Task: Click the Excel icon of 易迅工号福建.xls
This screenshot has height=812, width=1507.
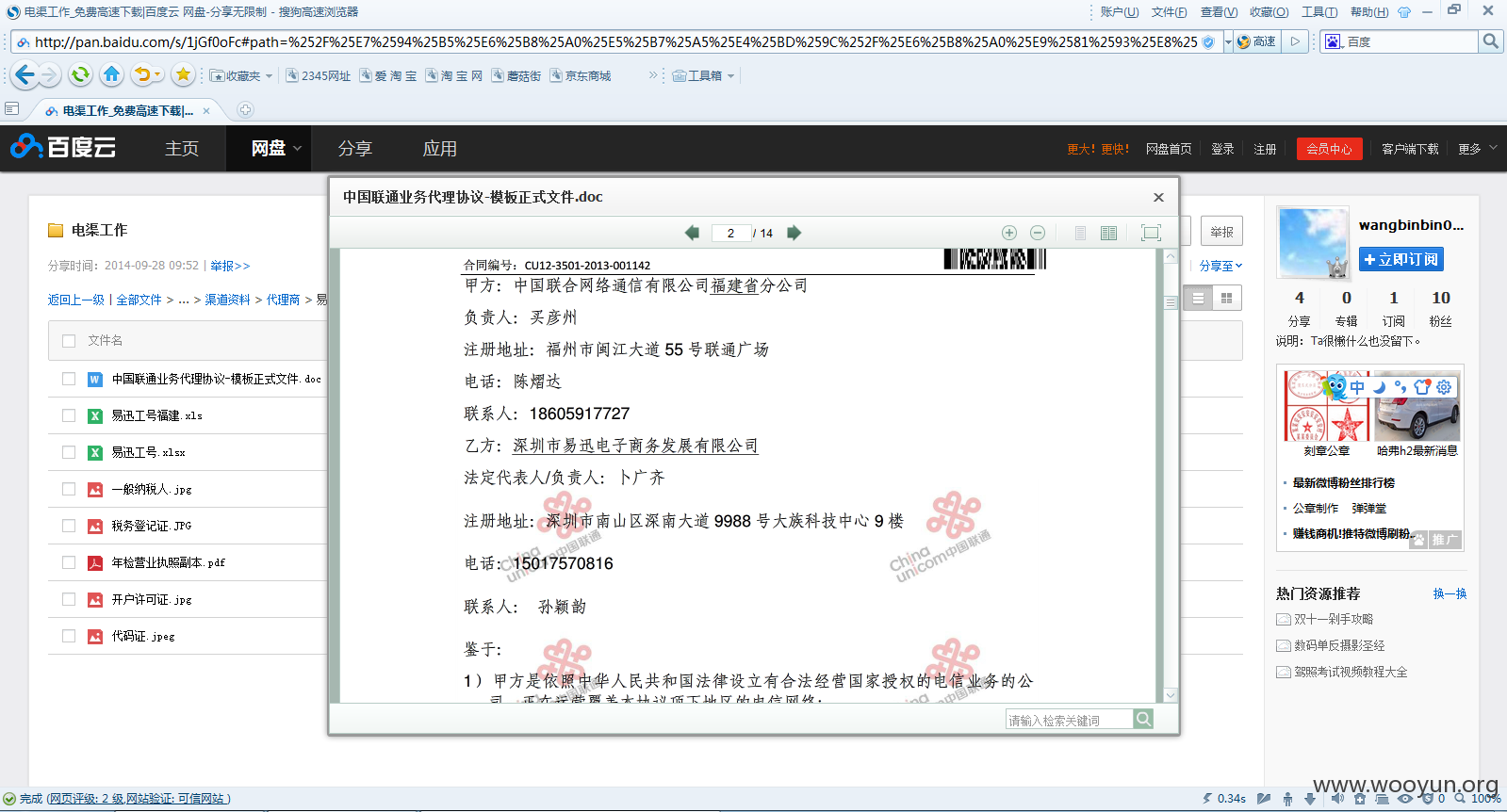Action: pos(95,415)
